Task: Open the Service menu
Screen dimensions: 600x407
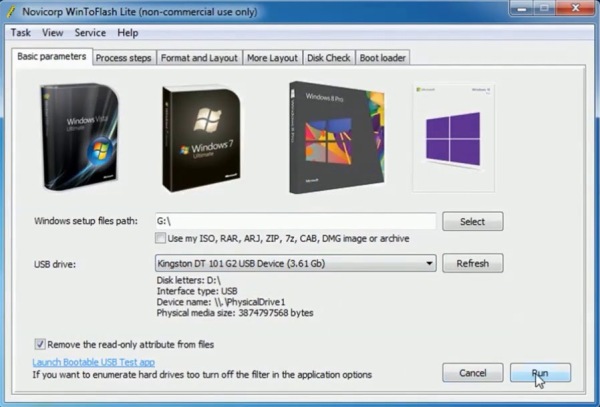Action: tap(90, 33)
